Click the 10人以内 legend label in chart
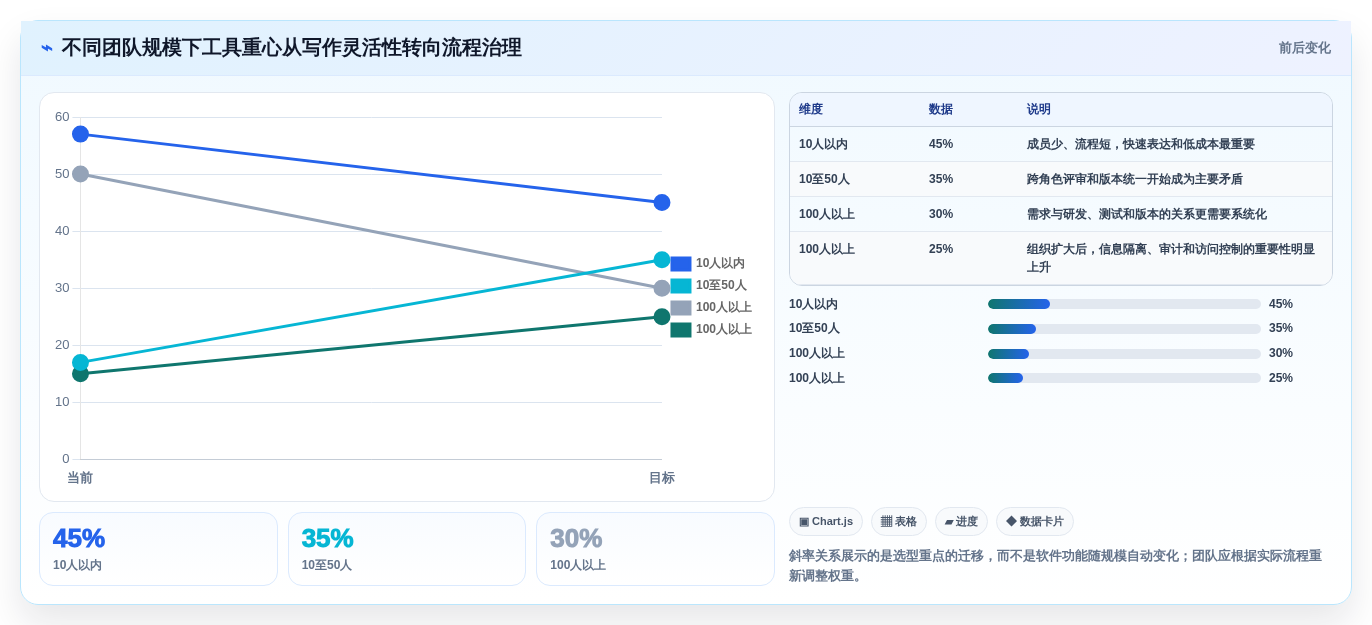The image size is (1372, 625). pos(720,264)
